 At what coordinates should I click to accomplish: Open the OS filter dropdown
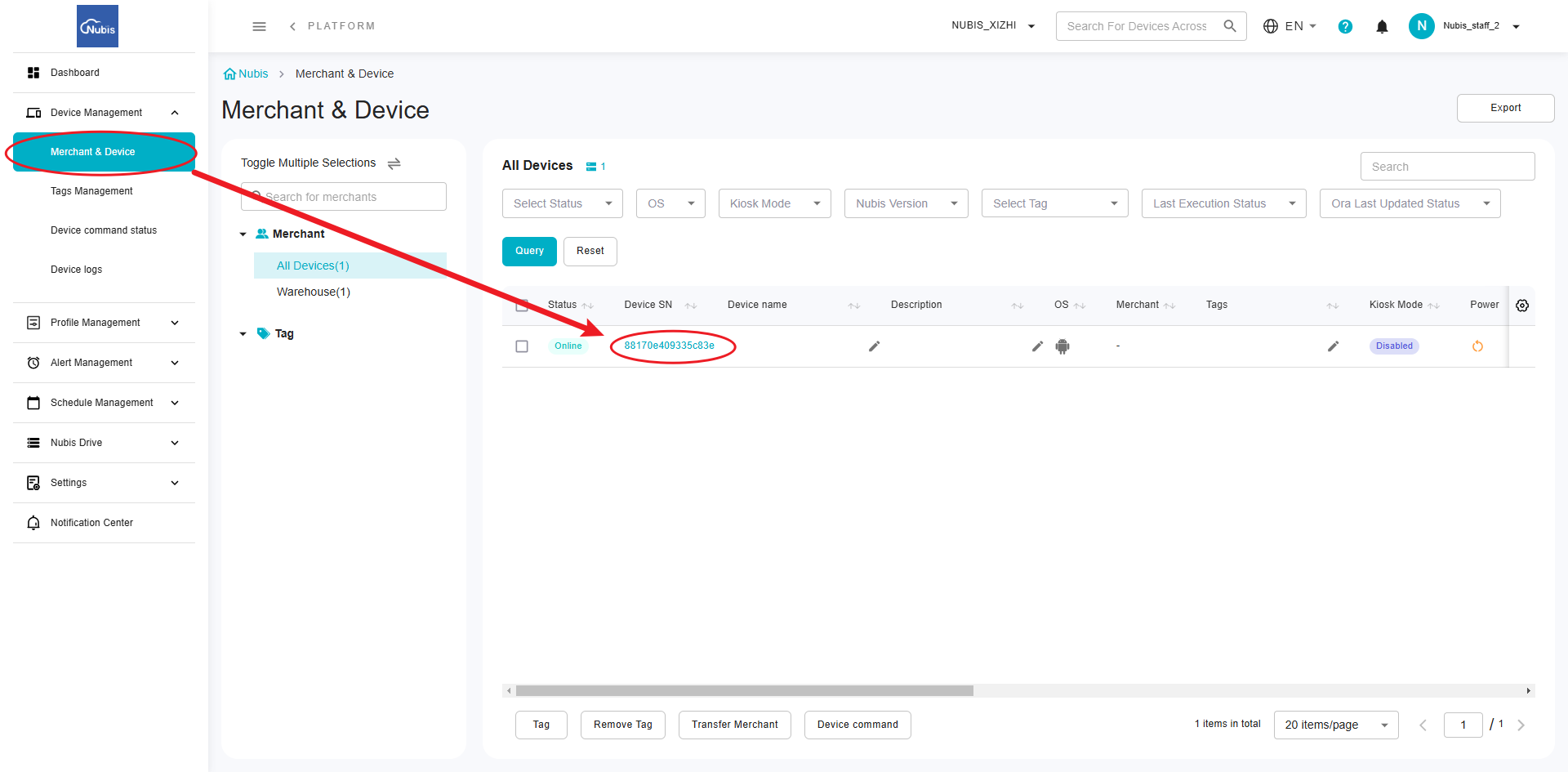[x=670, y=203]
